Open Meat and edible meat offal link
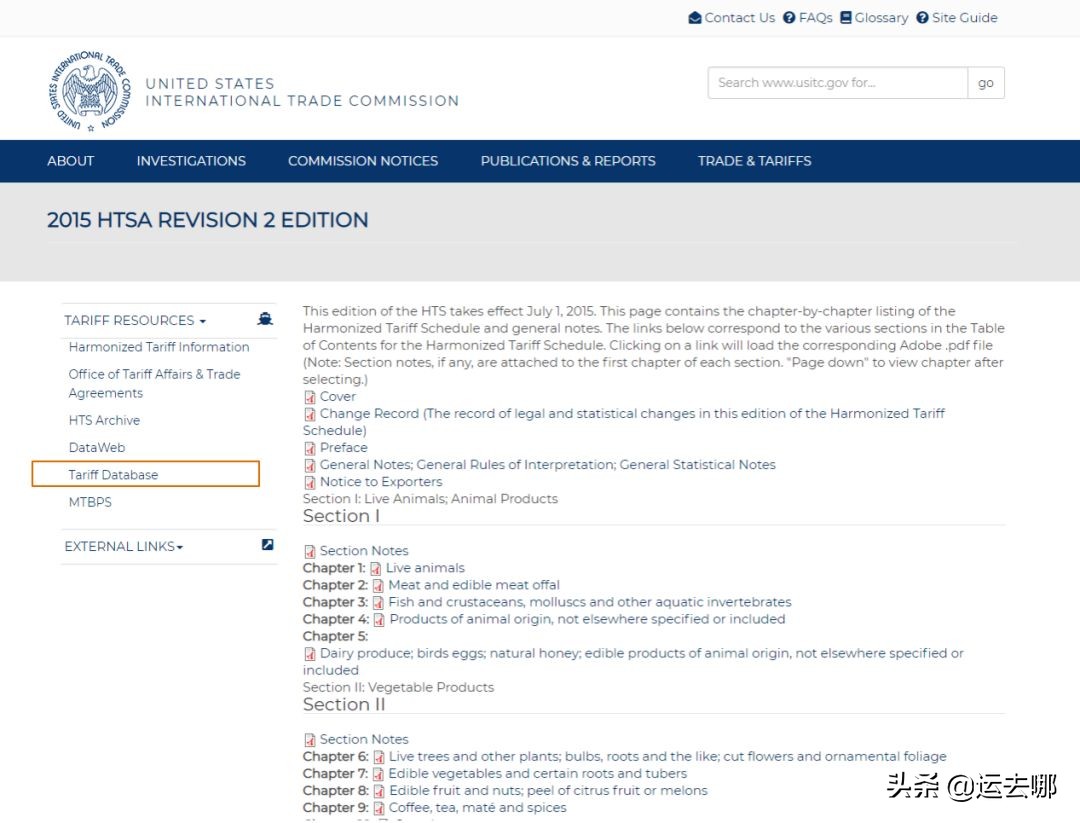 [x=474, y=585]
